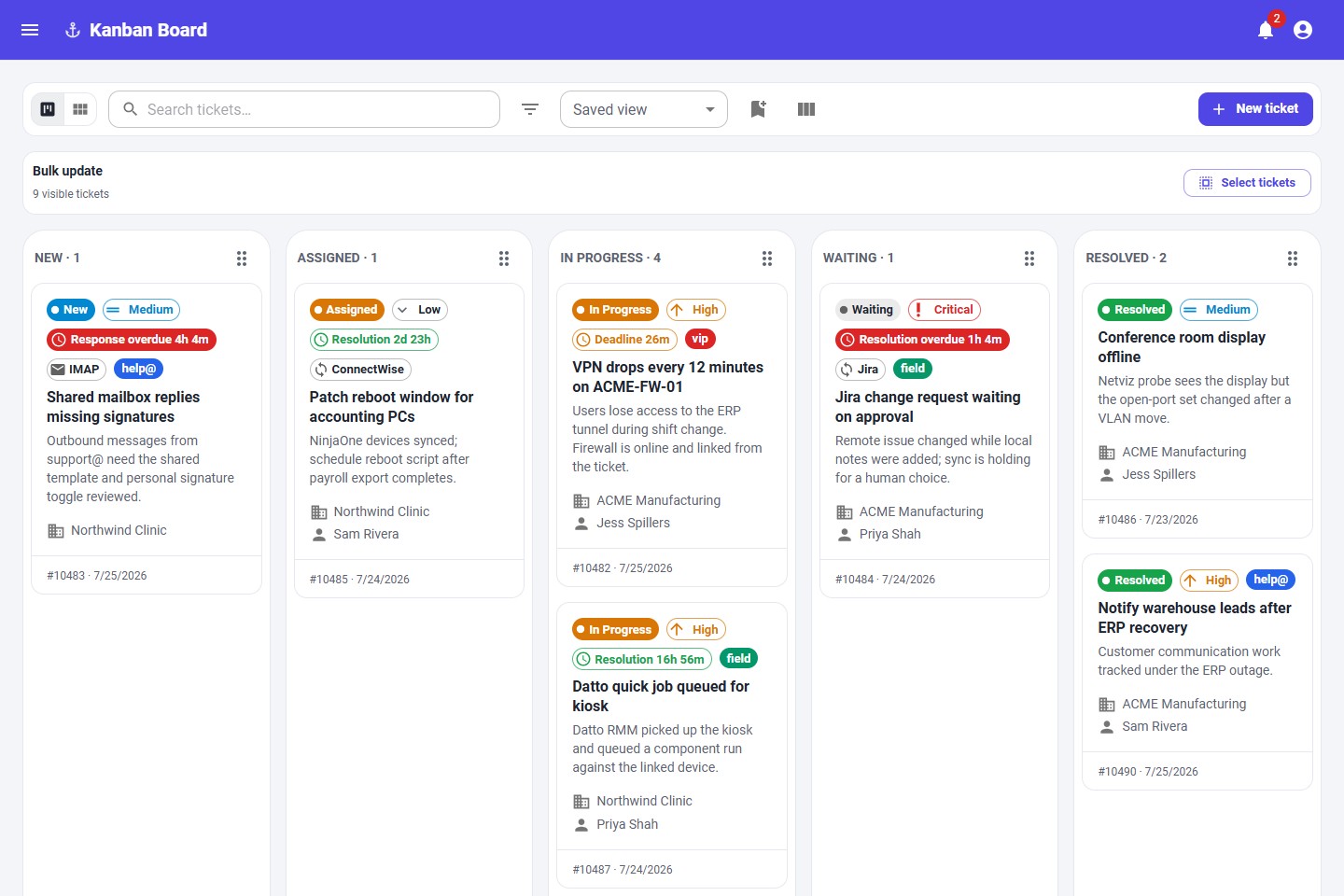Click In Progress chip on VPN drops ticket
Viewport: 1344px width, 896px height.
[x=615, y=310]
